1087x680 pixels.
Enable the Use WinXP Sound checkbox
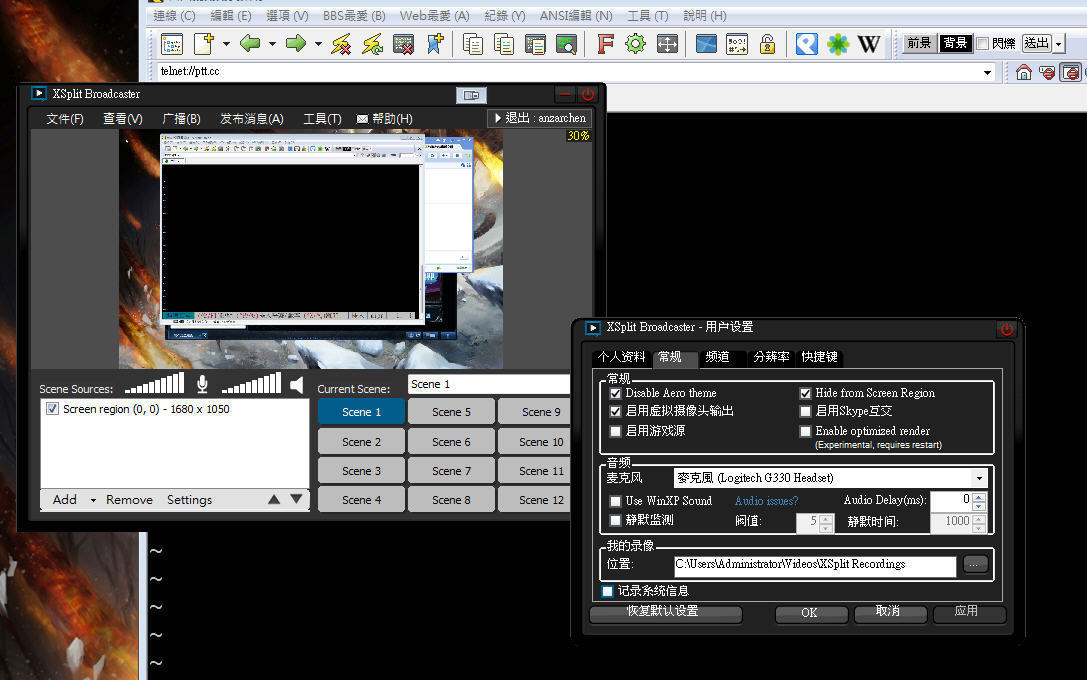pyautogui.click(x=616, y=501)
